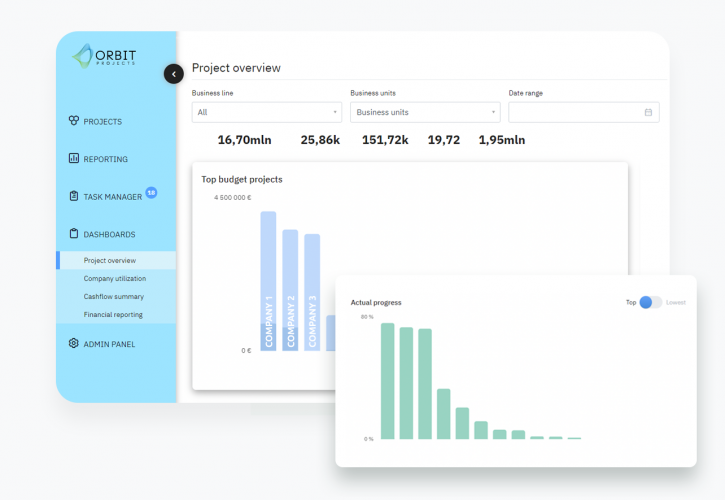Screen dimensions: 725x500
Task: Select Project overview dashboard item
Action: pos(116,260)
